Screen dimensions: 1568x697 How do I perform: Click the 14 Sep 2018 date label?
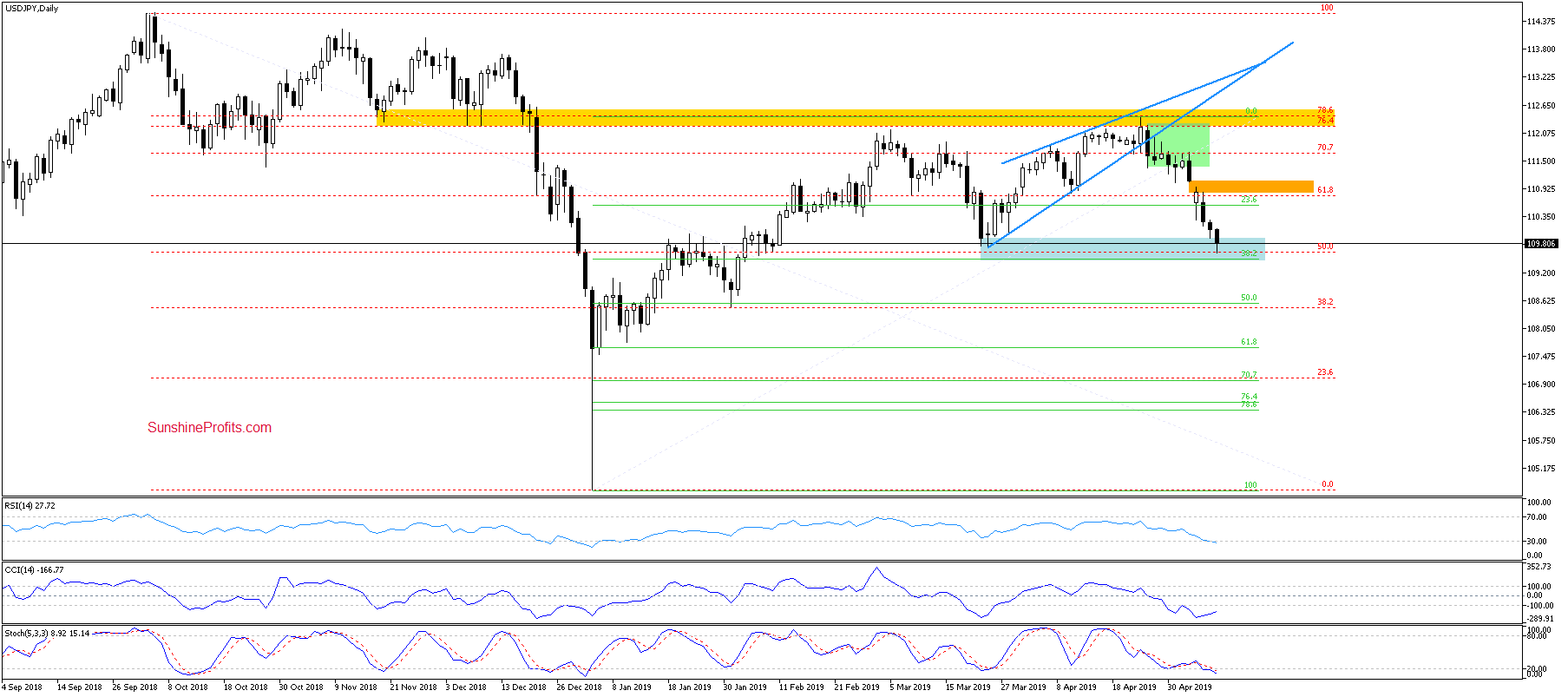click(79, 687)
